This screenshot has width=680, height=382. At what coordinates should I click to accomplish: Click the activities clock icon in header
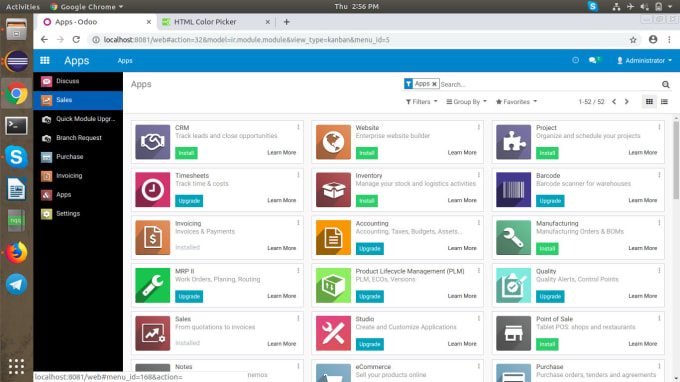[575, 60]
